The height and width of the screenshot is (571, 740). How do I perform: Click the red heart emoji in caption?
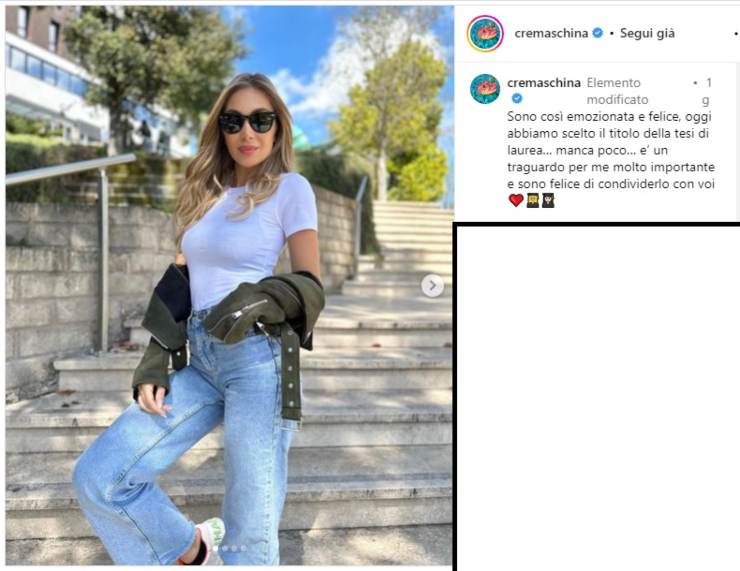[516, 200]
